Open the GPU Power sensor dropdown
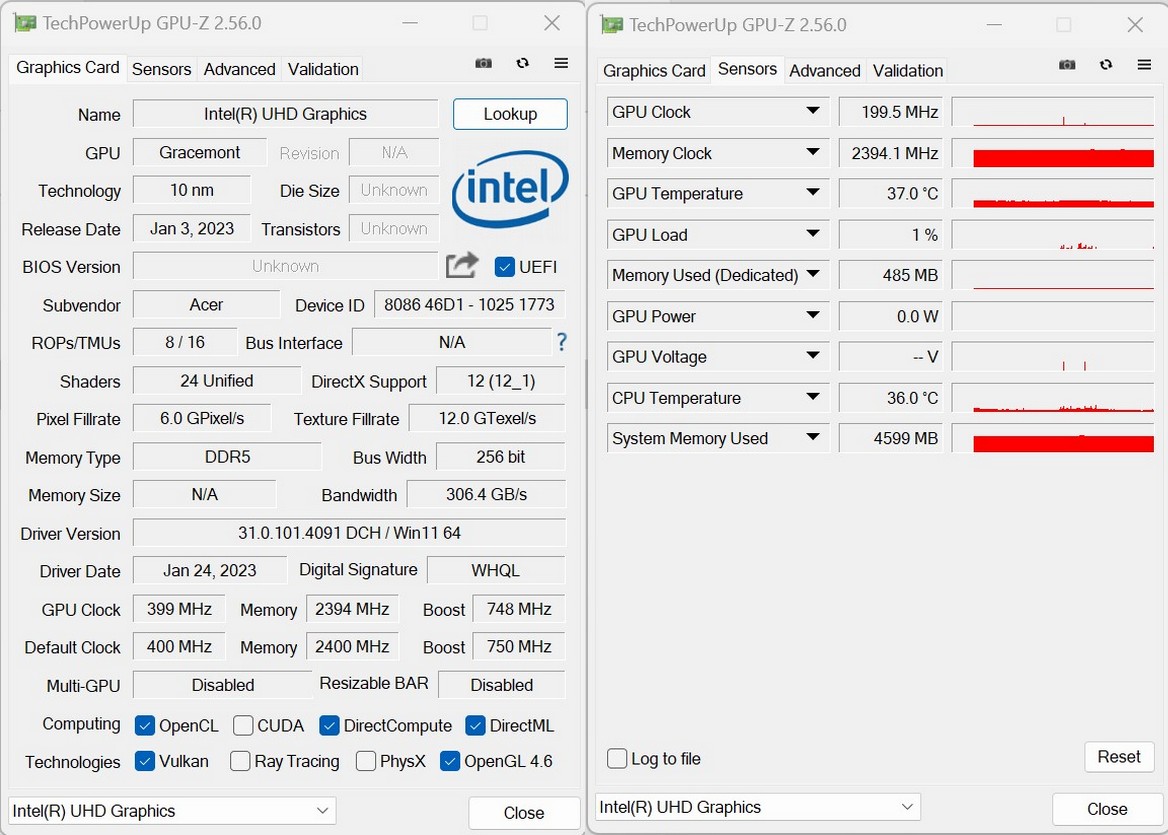The image size is (1168, 835). click(813, 316)
